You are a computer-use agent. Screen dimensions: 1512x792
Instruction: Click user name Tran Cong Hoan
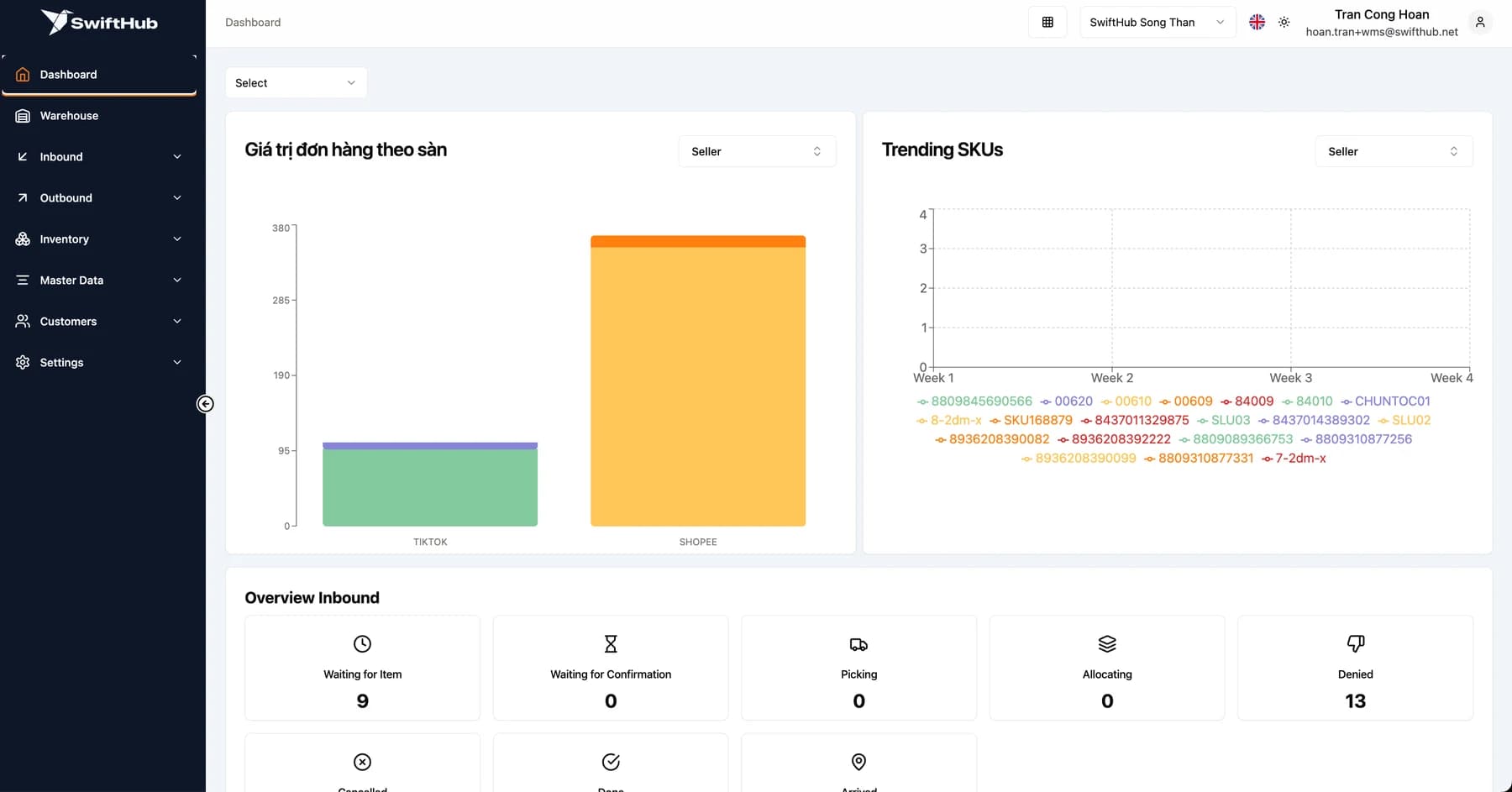click(1382, 14)
